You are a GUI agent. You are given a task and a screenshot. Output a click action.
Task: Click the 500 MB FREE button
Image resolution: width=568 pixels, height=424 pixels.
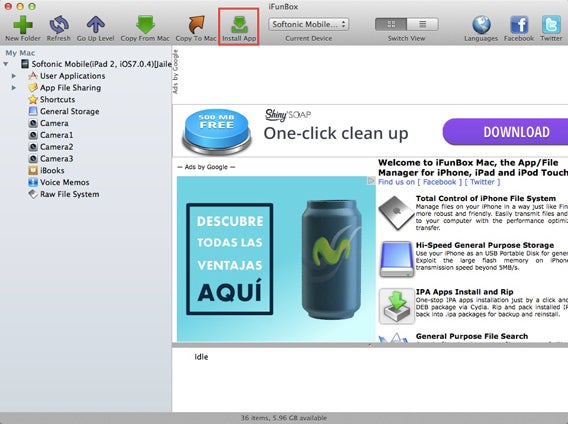[217, 131]
